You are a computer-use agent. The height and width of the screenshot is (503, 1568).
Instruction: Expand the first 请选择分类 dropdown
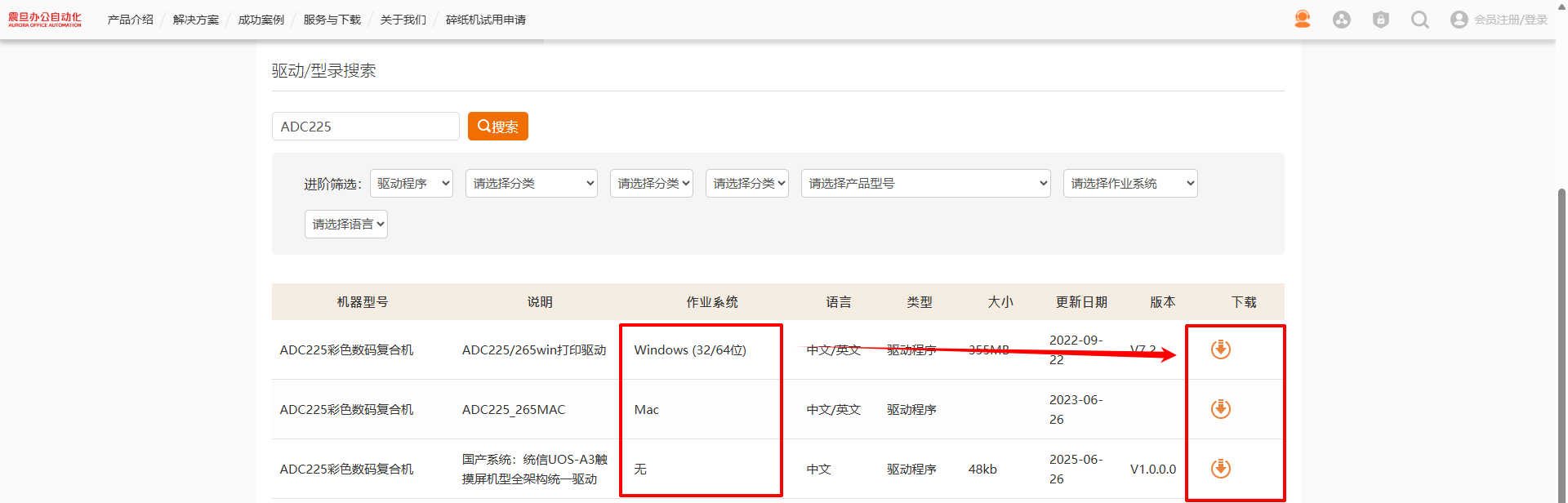(x=532, y=184)
